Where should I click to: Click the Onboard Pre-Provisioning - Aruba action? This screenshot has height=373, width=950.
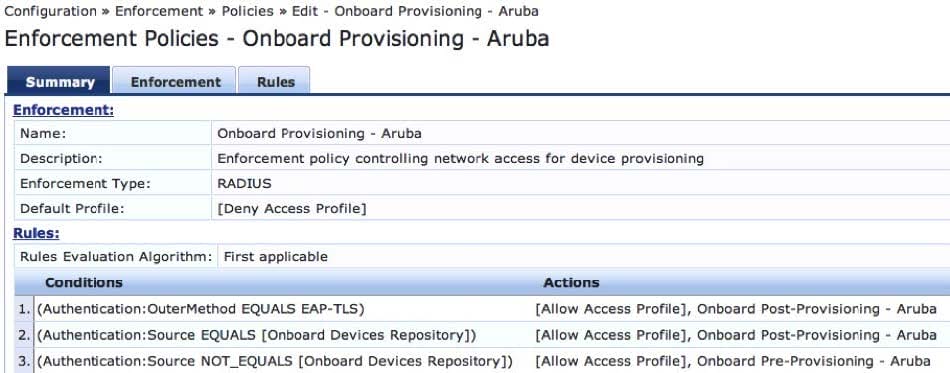pos(813,361)
